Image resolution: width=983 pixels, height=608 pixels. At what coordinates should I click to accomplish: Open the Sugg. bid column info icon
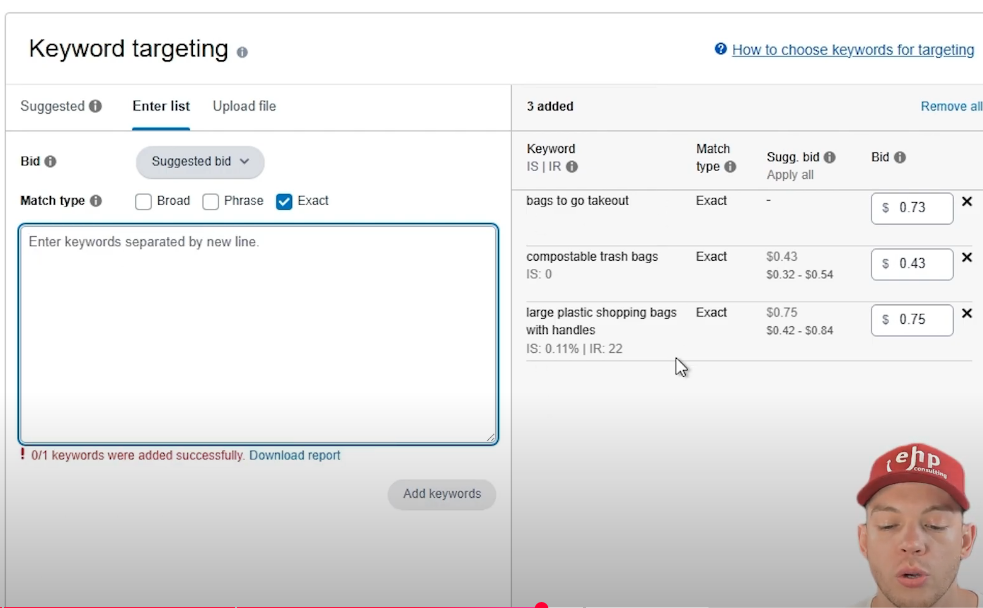pos(828,158)
